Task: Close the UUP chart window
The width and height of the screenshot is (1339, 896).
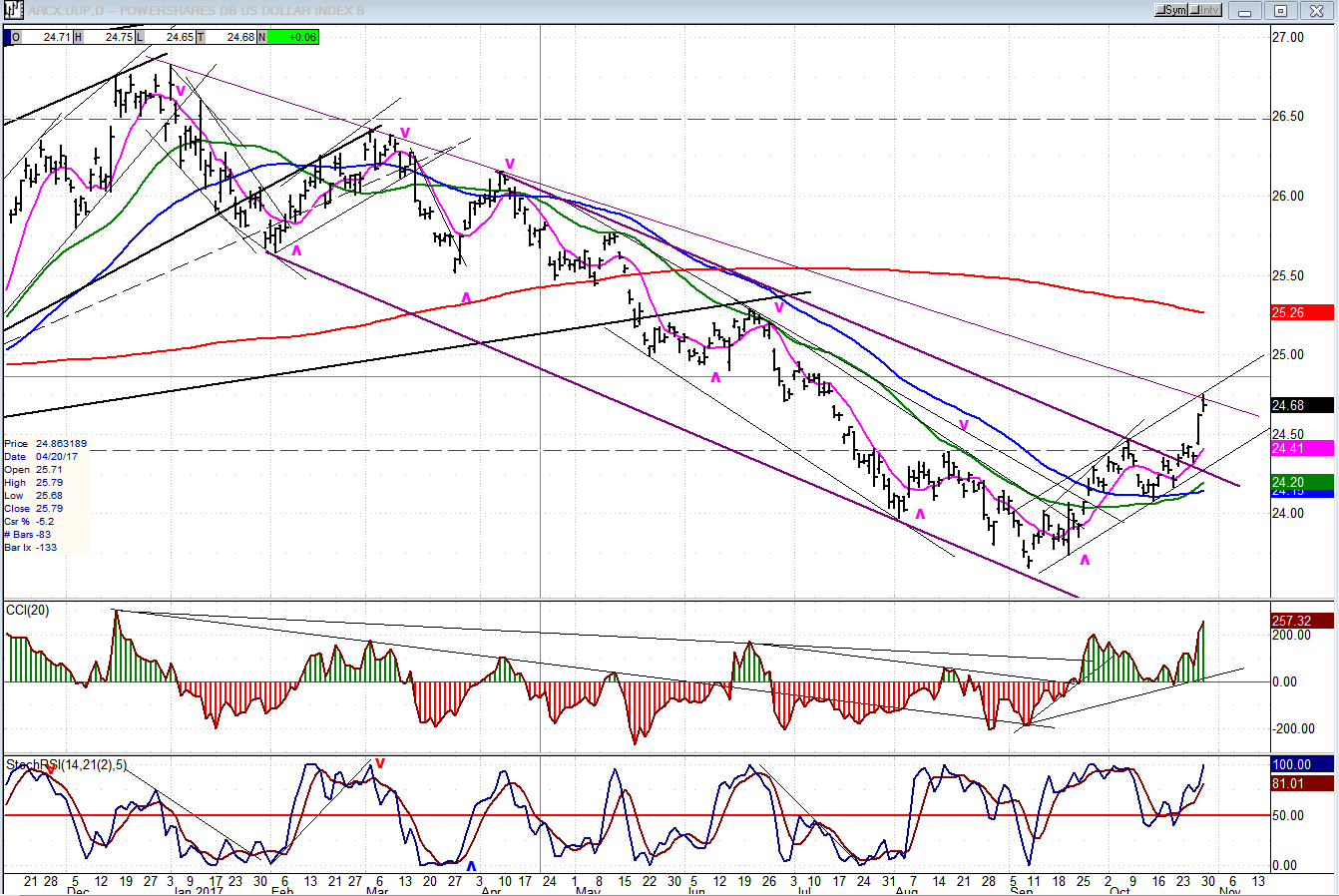Action: (1317, 11)
